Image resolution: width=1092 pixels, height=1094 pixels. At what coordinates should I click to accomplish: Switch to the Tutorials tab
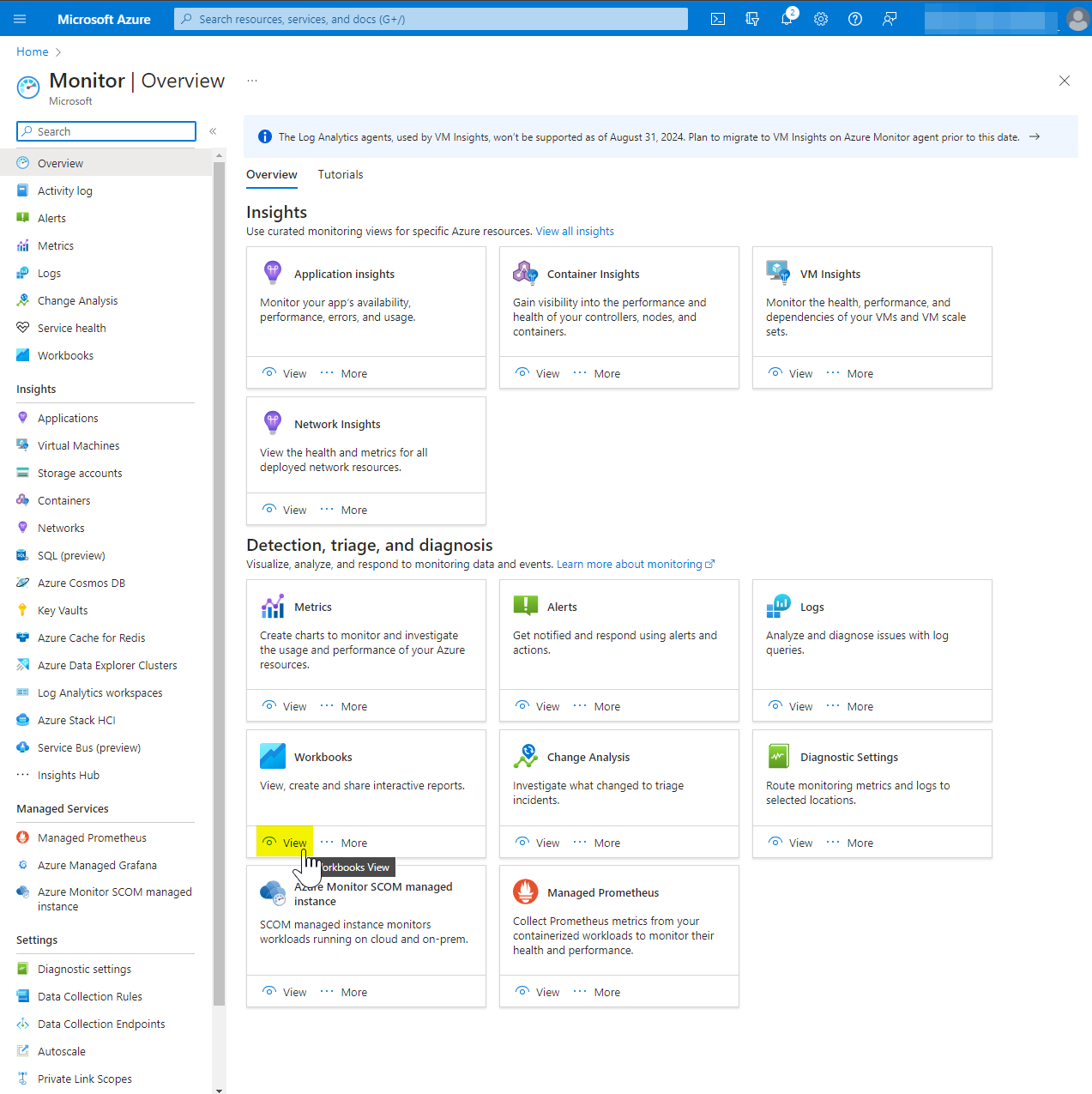(x=341, y=174)
